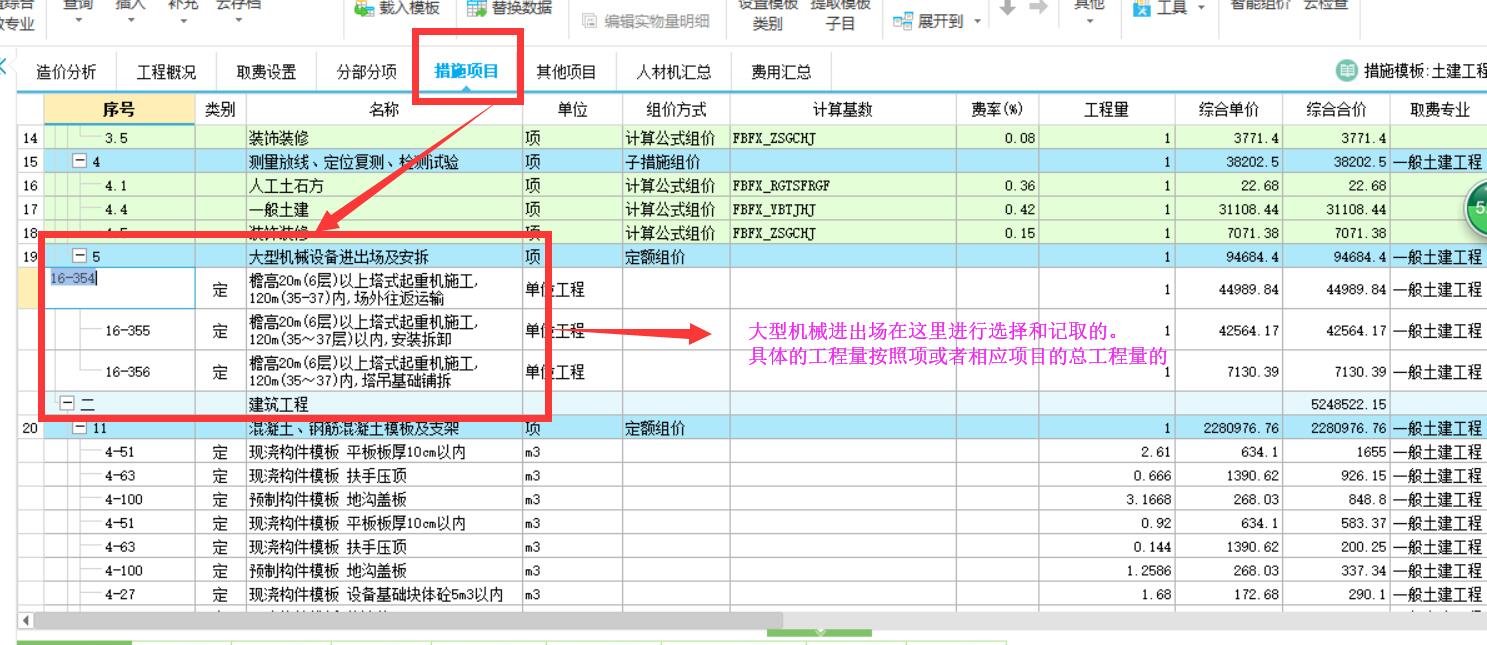This screenshot has height=645, width=1487.
Task: Click the 16-354 code edit field
Action: 120,289
